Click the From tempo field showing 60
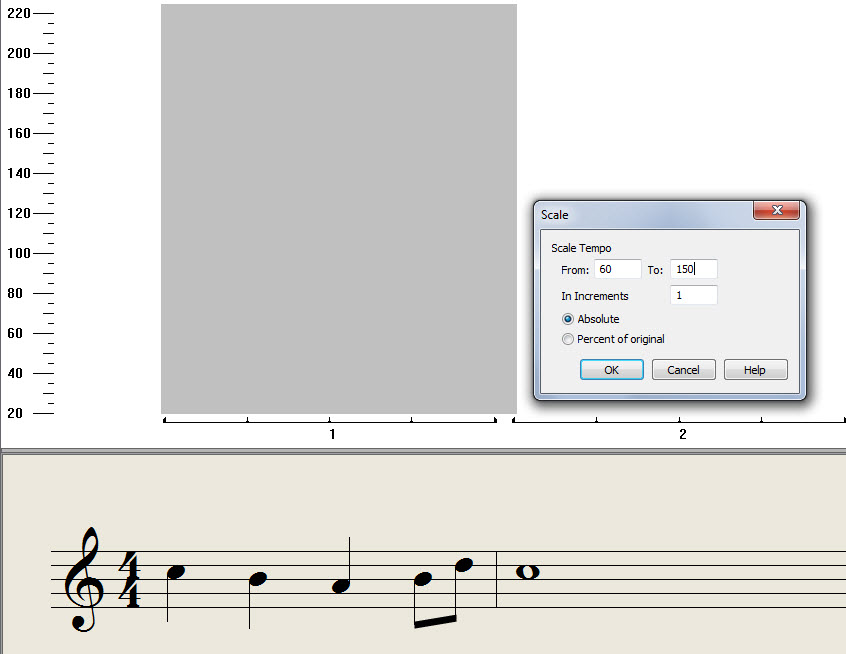Screen dimensions: 846x654 pyautogui.click(x=617, y=269)
